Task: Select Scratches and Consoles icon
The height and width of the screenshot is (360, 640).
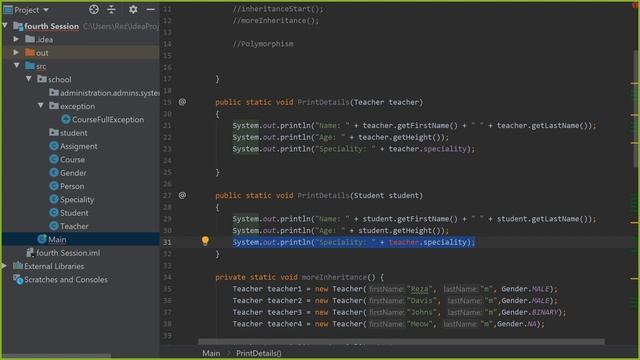Action: [x=18, y=279]
